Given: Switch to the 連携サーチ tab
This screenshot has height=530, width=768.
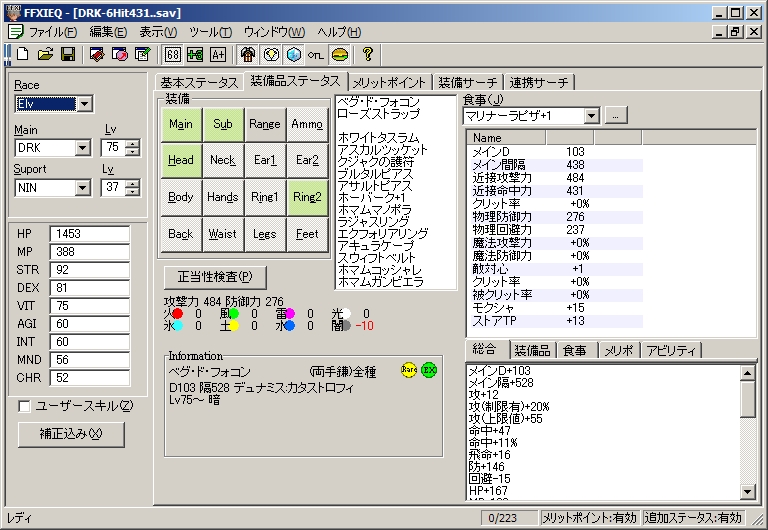Looking at the screenshot, I should coord(539,83).
